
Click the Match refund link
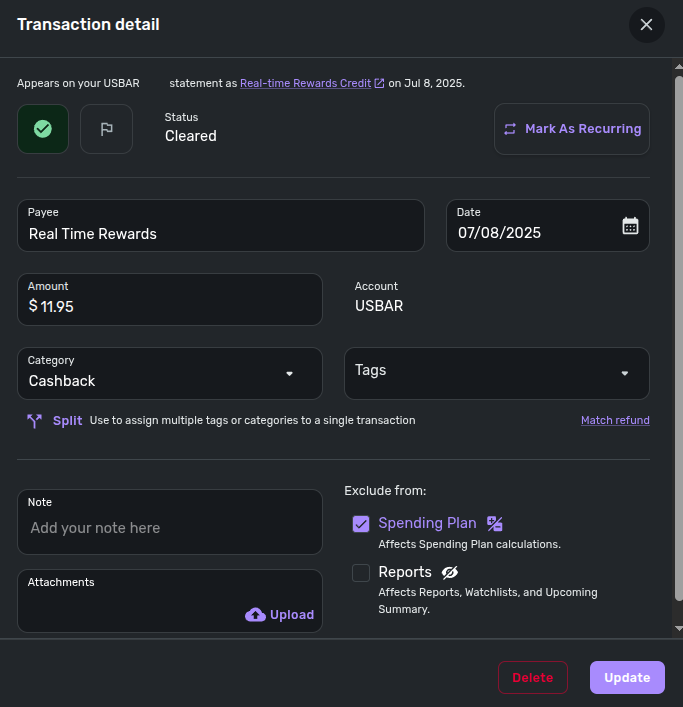click(615, 420)
